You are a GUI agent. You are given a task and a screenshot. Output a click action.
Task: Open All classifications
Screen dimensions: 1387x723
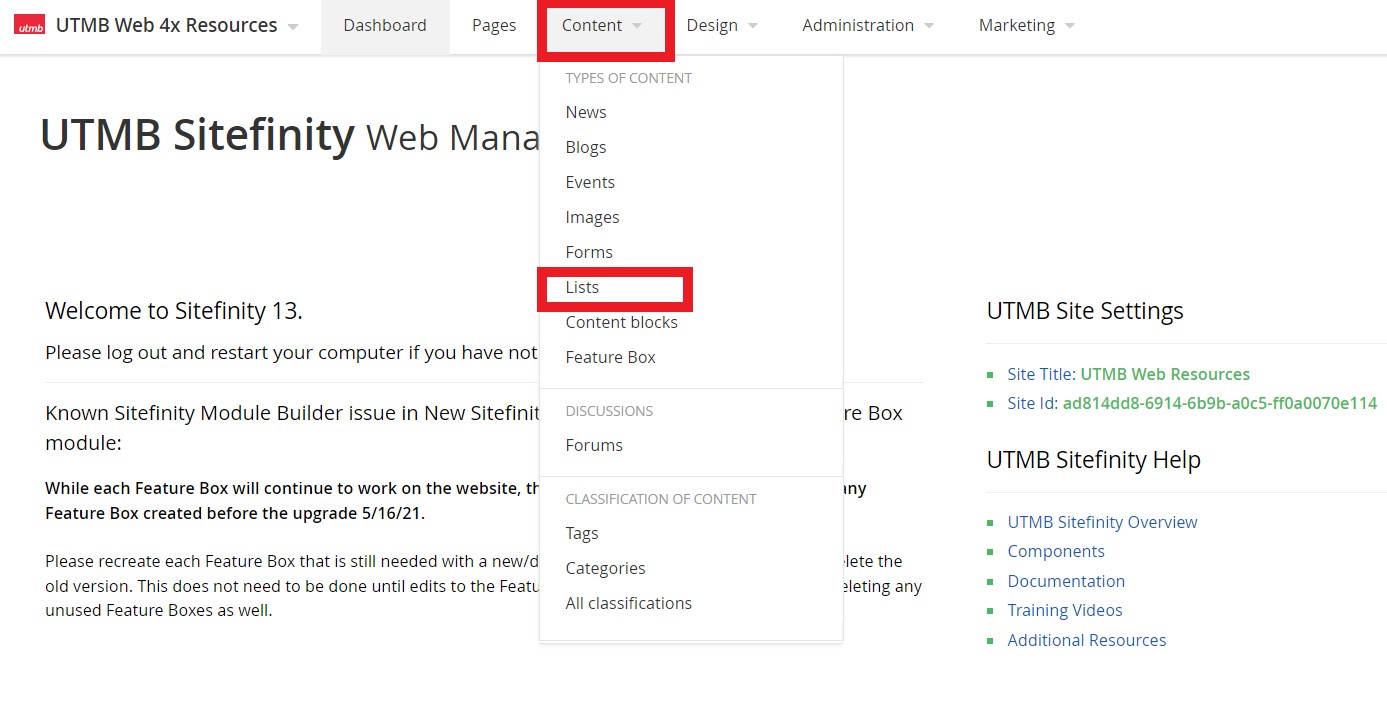tap(628, 603)
